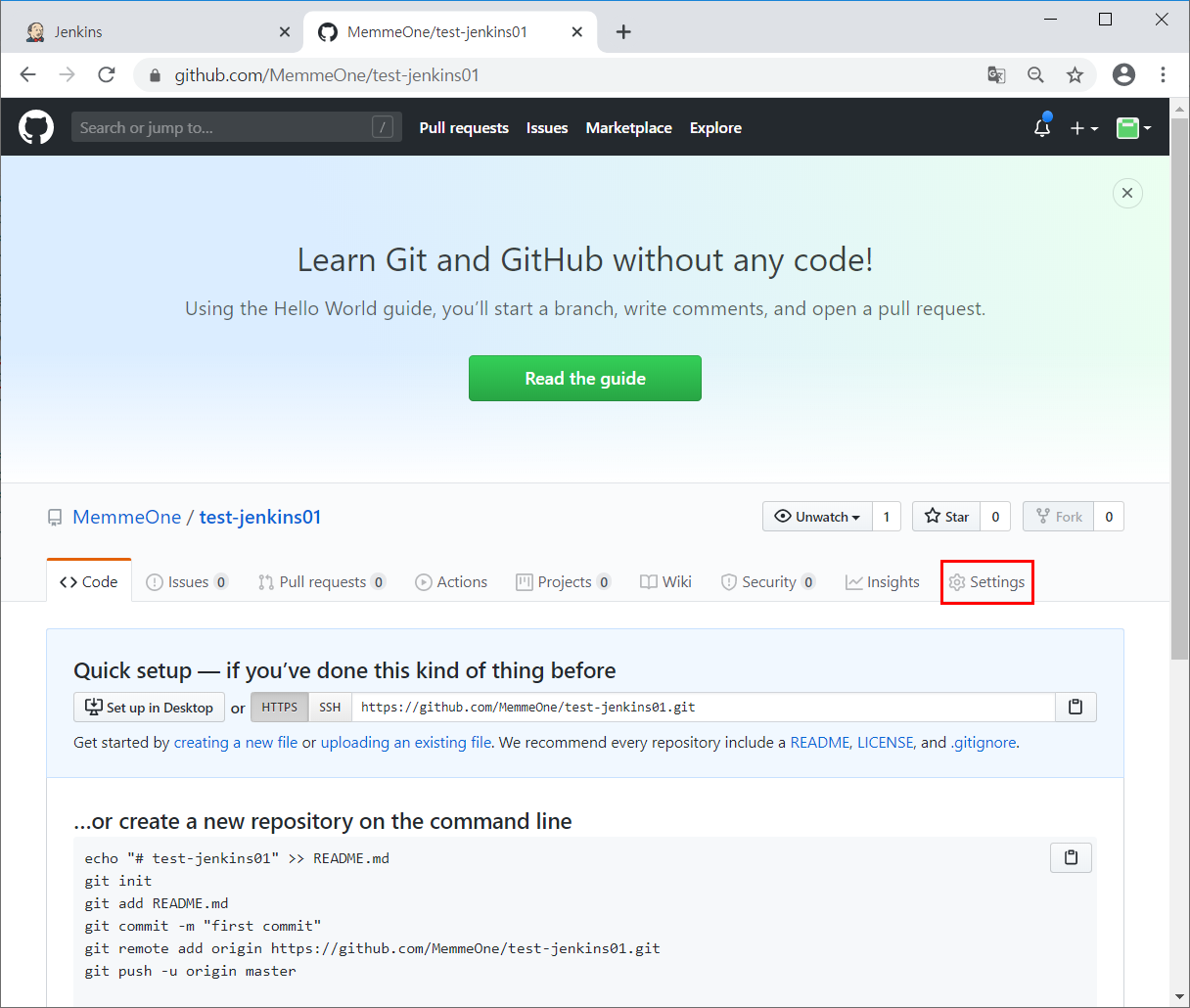Click the zoom magnifier icon in address bar
This screenshot has height=1008, width=1190.
pos(1035,75)
